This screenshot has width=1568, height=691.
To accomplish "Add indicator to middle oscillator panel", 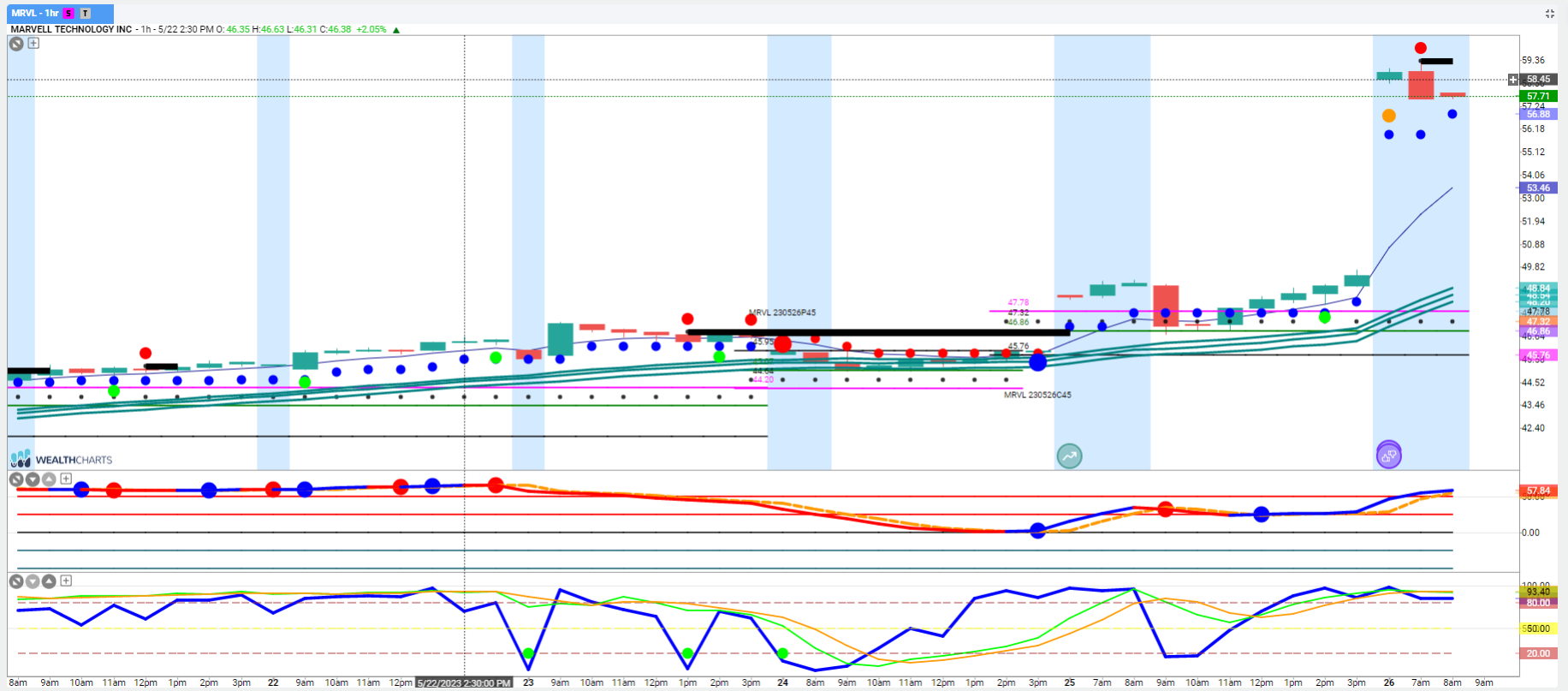I will [x=66, y=480].
